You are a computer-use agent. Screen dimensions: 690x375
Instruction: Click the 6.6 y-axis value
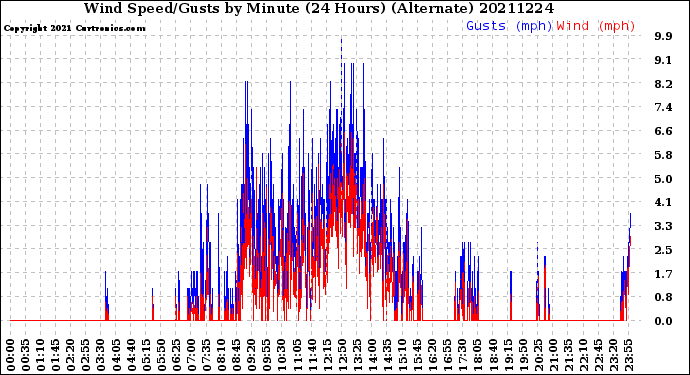coord(663,131)
